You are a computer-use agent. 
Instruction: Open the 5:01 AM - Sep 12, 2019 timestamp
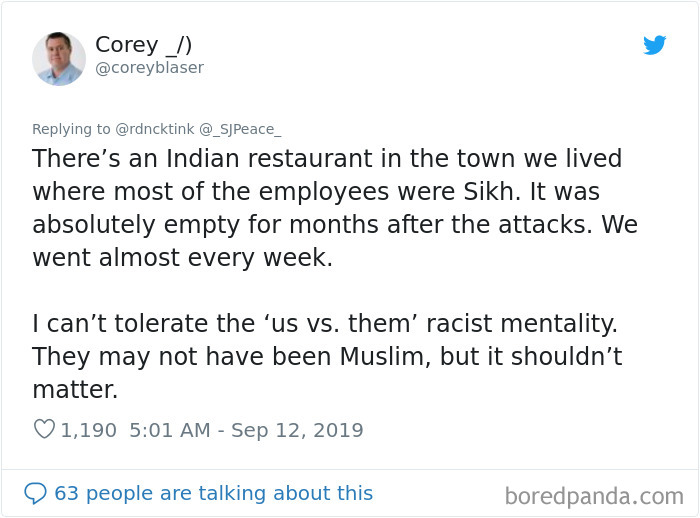(x=246, y=430)
